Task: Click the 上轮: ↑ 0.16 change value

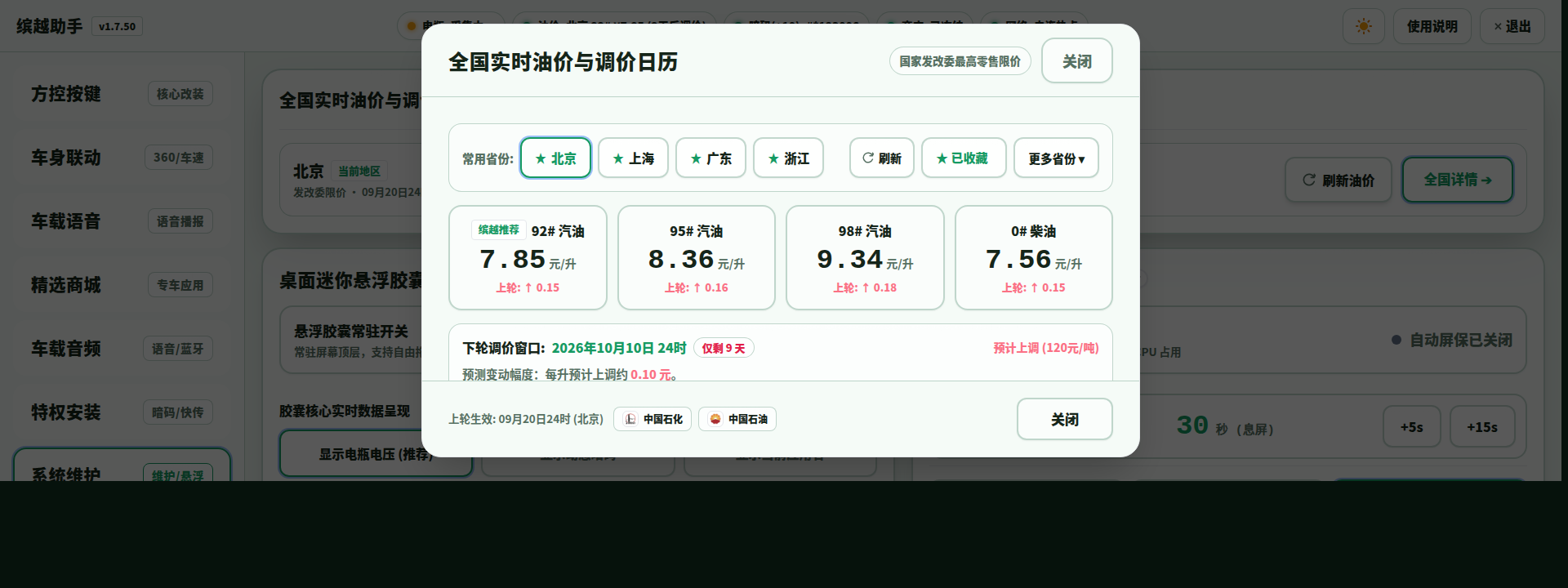Action: coord(696,287)
